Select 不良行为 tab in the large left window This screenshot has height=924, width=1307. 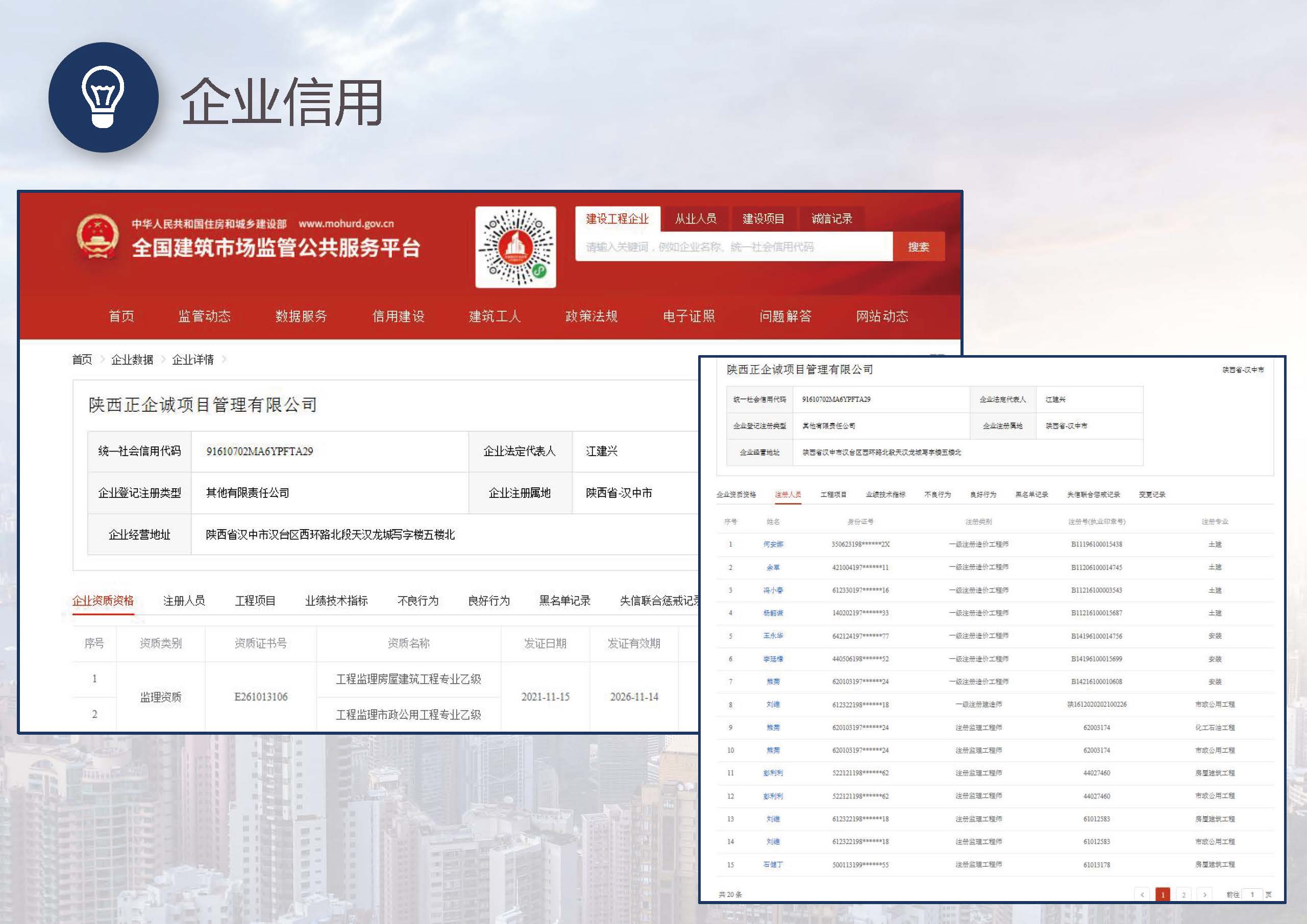click(x=418, y=600)
